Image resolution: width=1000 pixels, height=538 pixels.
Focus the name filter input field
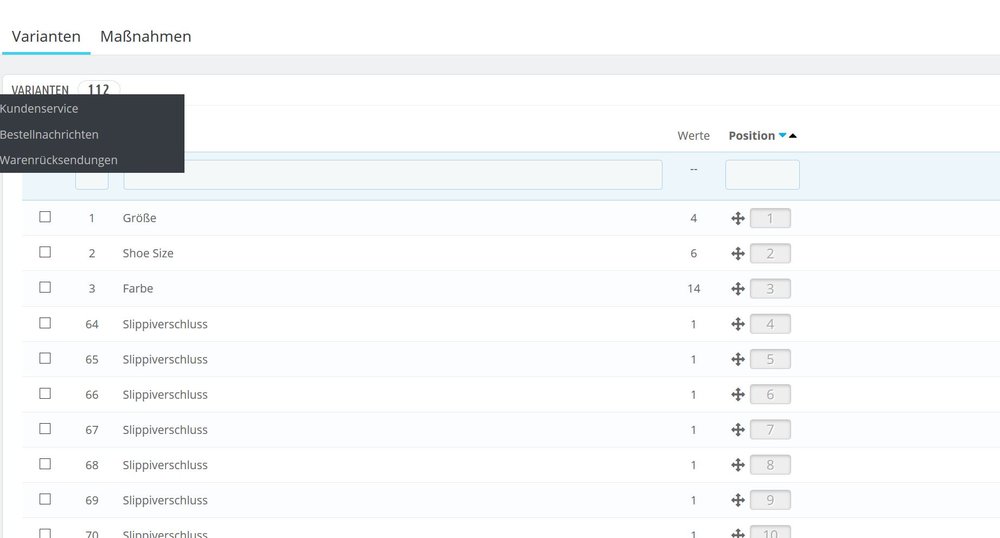pyautogui.click(x=393, y=175)
